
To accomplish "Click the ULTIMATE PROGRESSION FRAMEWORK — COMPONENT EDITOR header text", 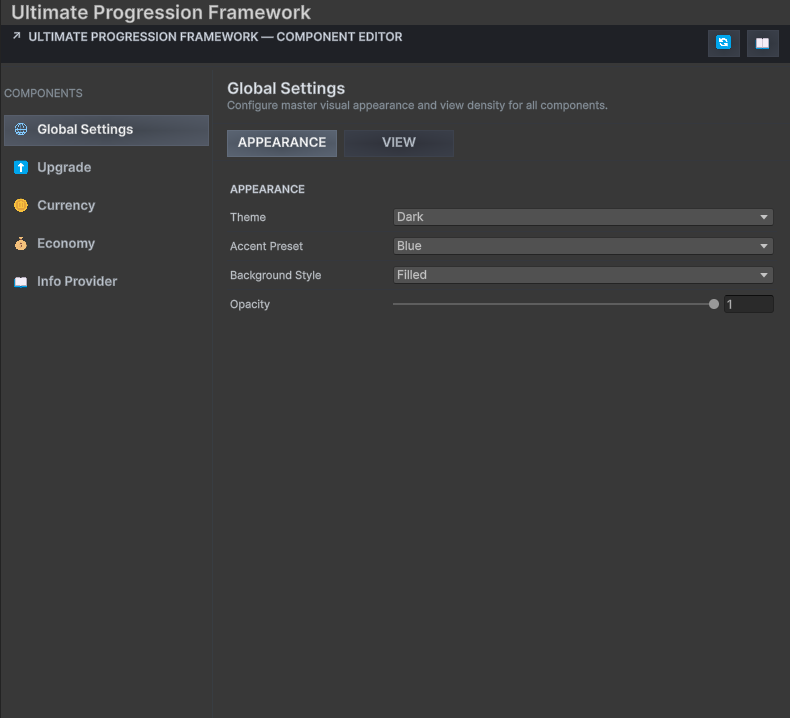I will [x=215, y=37].
